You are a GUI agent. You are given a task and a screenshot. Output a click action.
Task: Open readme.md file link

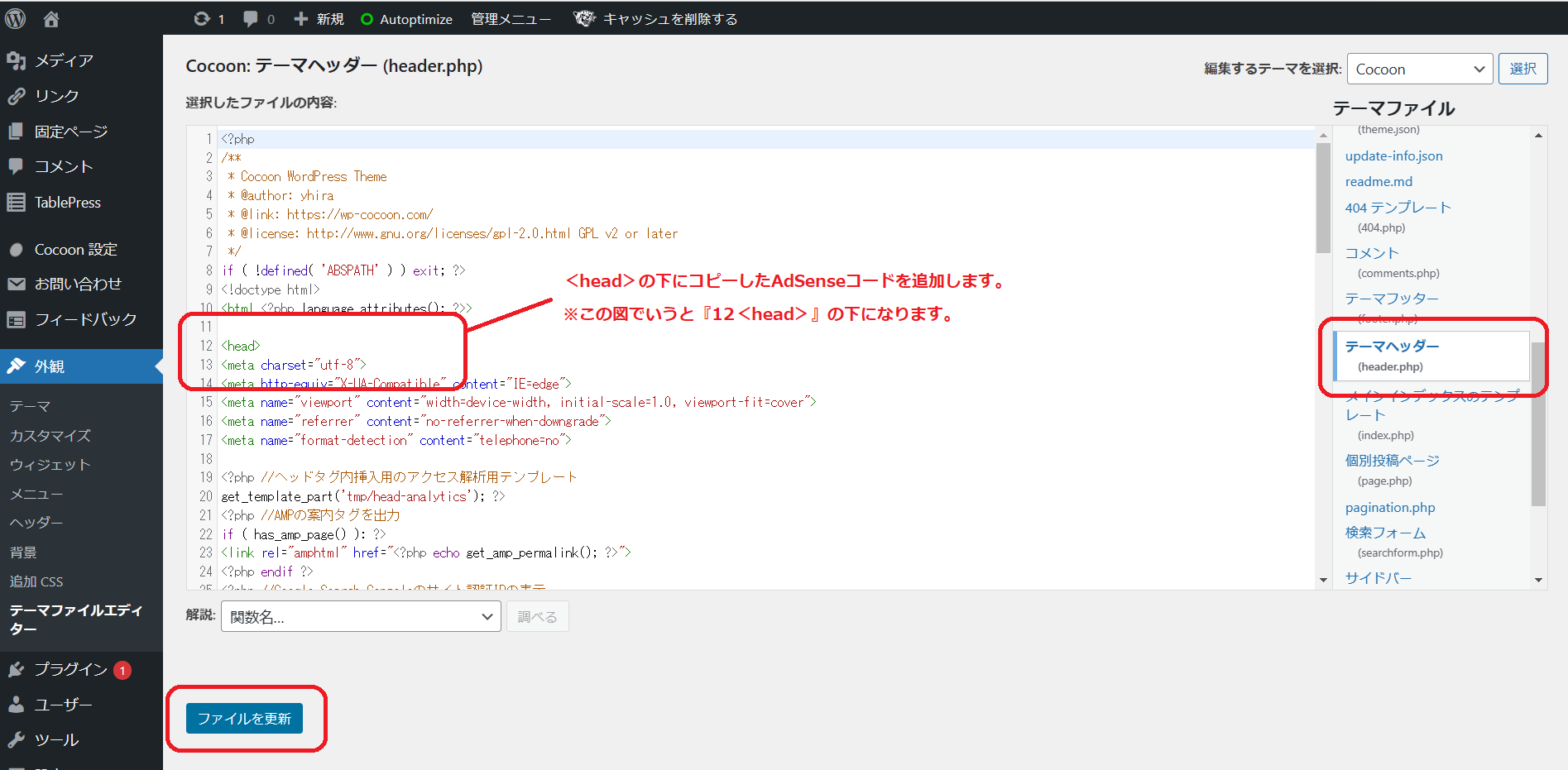click(x=1379, y=181)
